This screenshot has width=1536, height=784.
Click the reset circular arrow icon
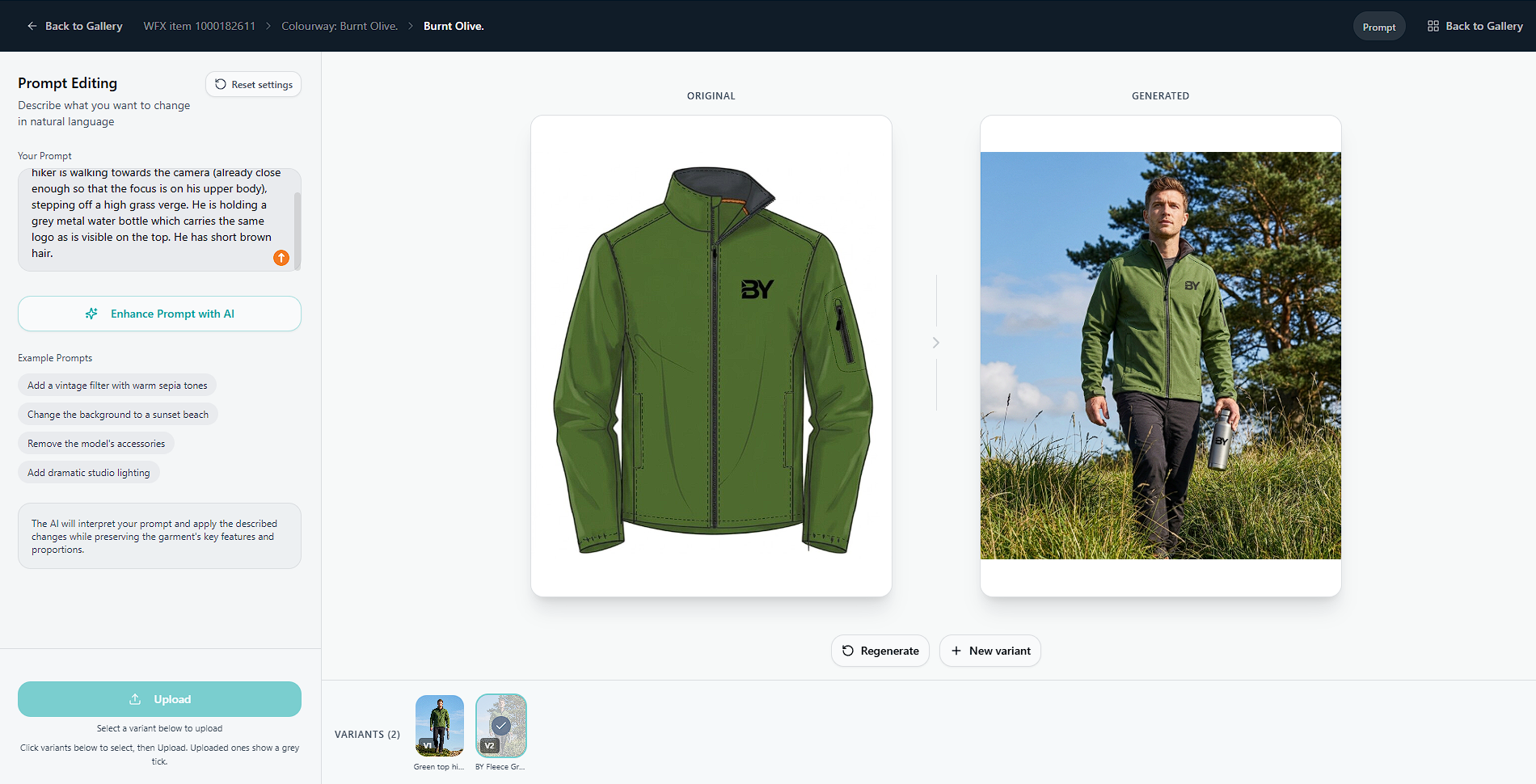[221, 84]
